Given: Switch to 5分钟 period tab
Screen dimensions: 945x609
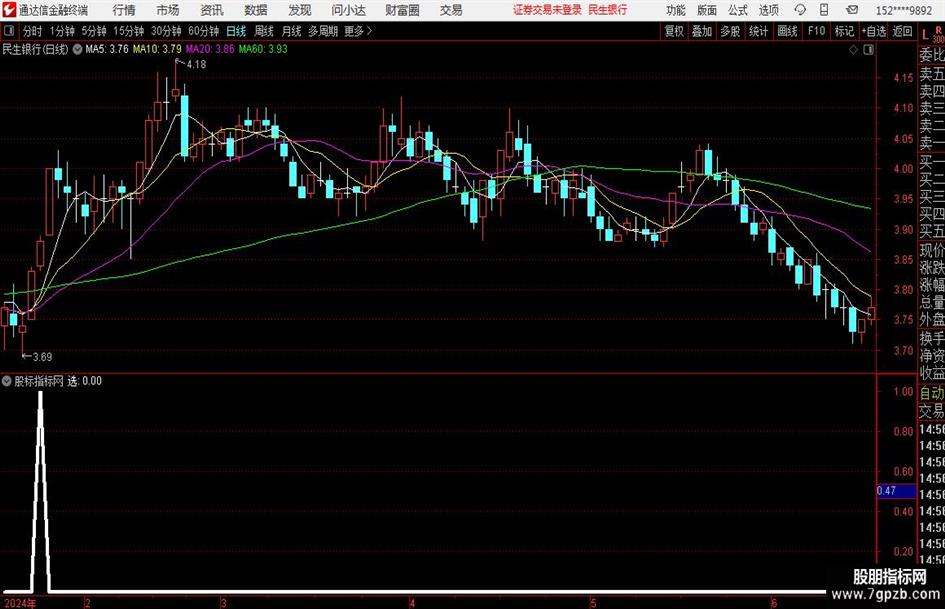Looking at the screenshot, I should pos(93,31).
